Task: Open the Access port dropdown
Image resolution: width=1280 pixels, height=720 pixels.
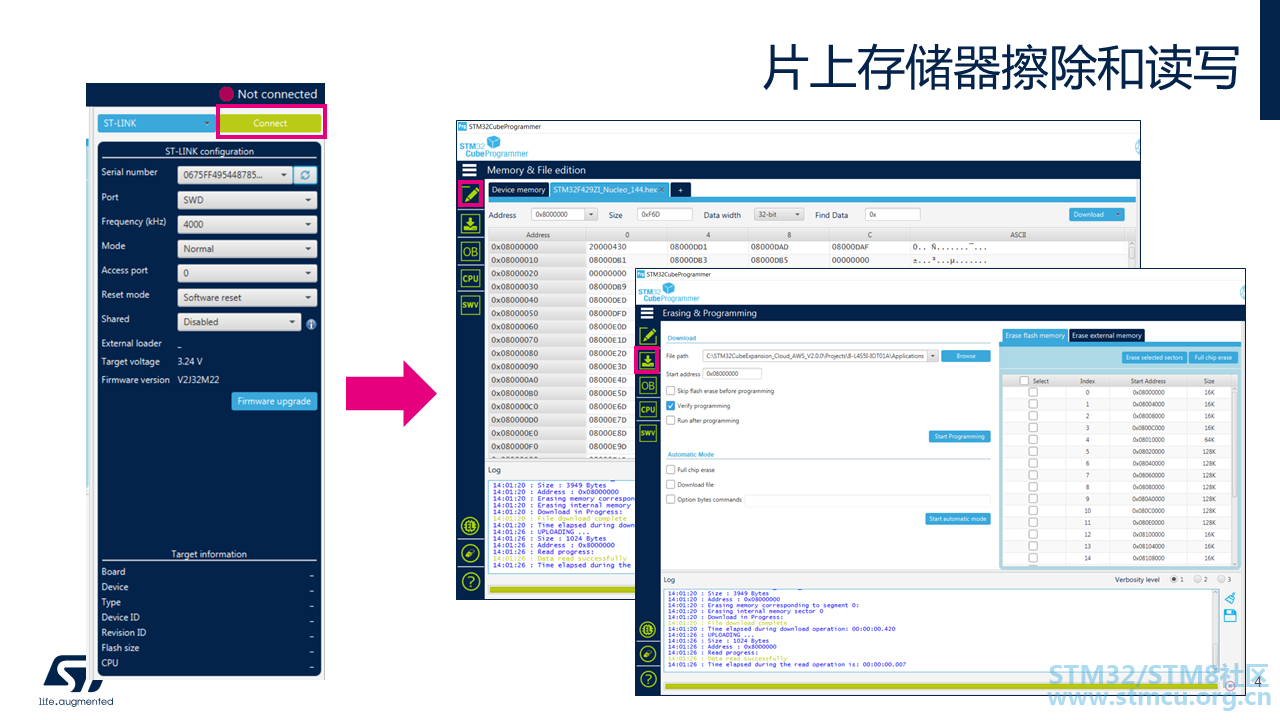Action: click(x=247, y=273)
